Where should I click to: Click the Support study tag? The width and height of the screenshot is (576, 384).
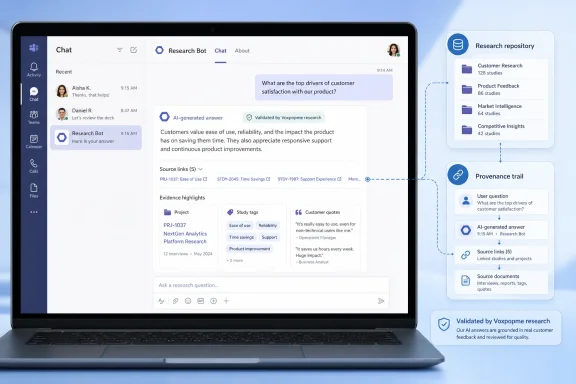269,237
